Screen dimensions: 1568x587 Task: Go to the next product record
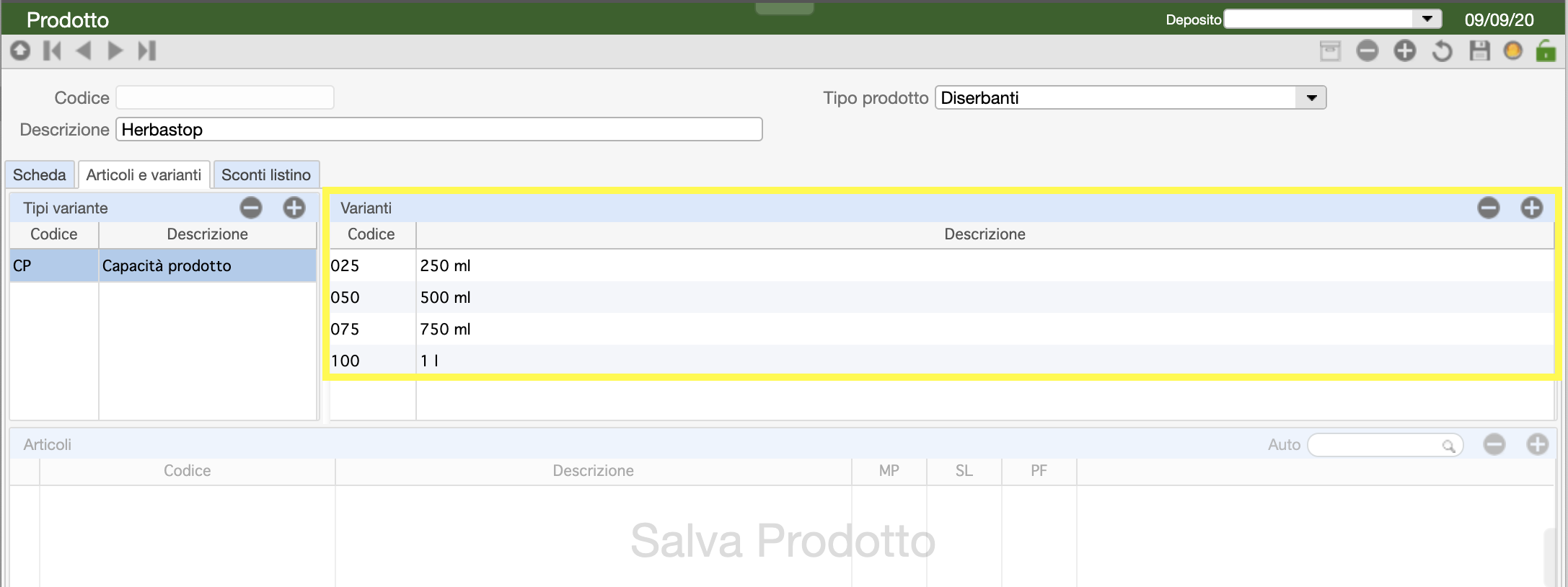[115, 50]
